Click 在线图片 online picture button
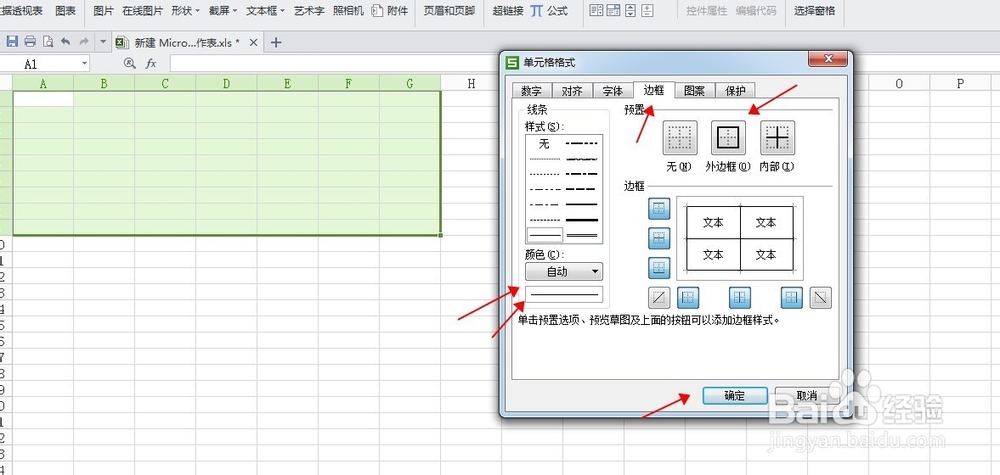 (142, 11)
